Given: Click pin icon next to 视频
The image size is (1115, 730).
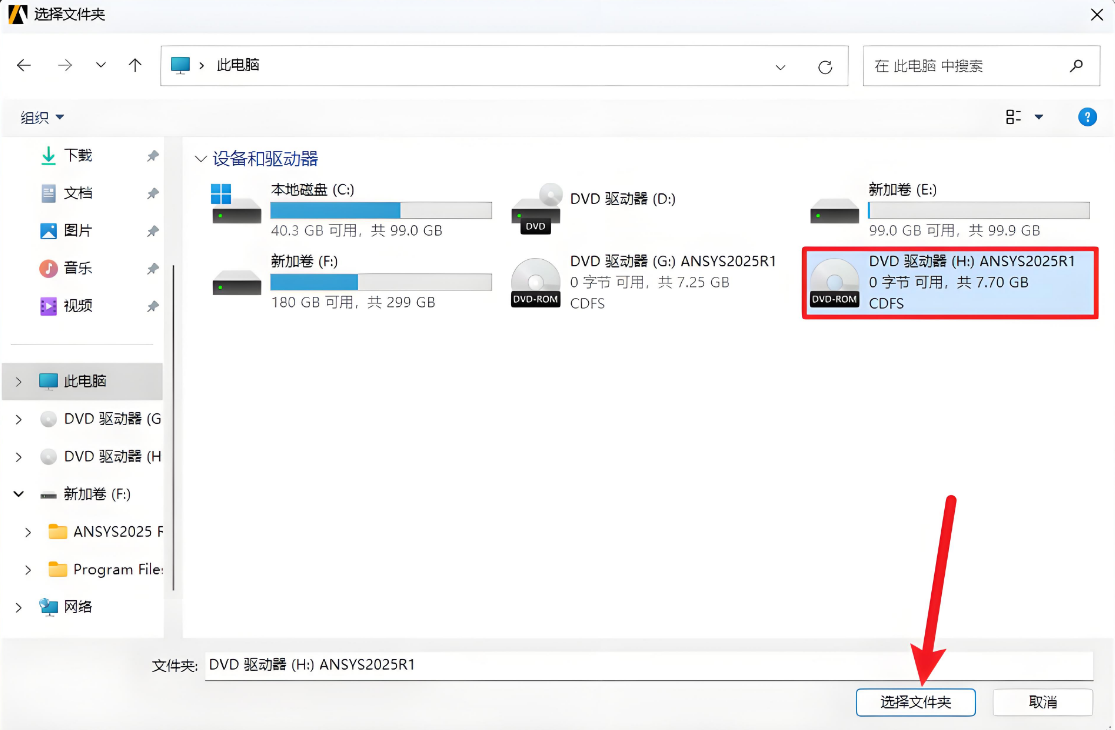Looking at the screenshot, I should click(x=152, y=306).
